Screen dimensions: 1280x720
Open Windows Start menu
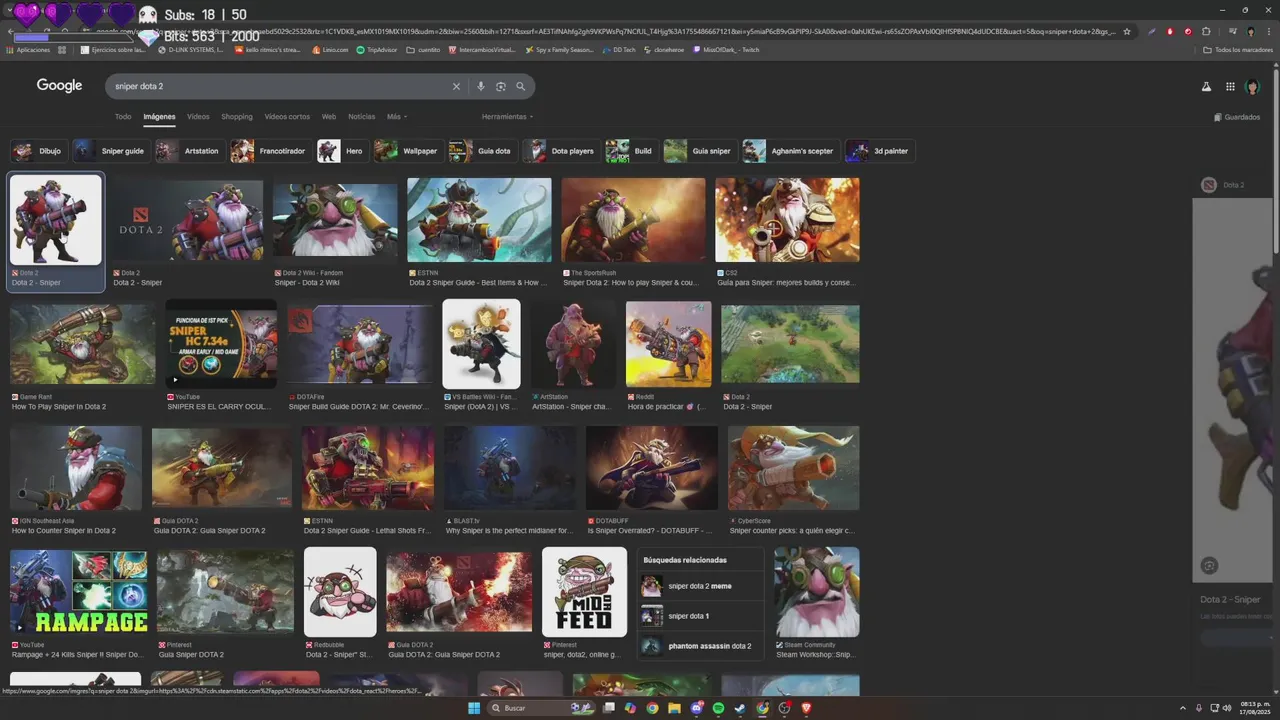(x=474, y=708)
